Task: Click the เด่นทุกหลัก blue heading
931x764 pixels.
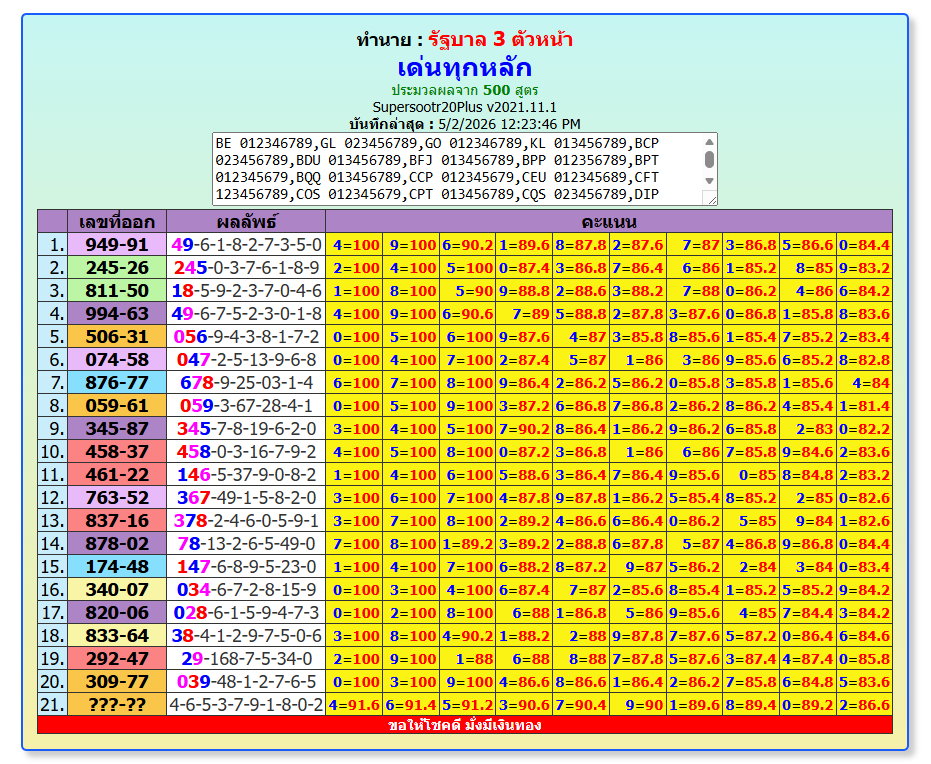Action: coord(464,67)
